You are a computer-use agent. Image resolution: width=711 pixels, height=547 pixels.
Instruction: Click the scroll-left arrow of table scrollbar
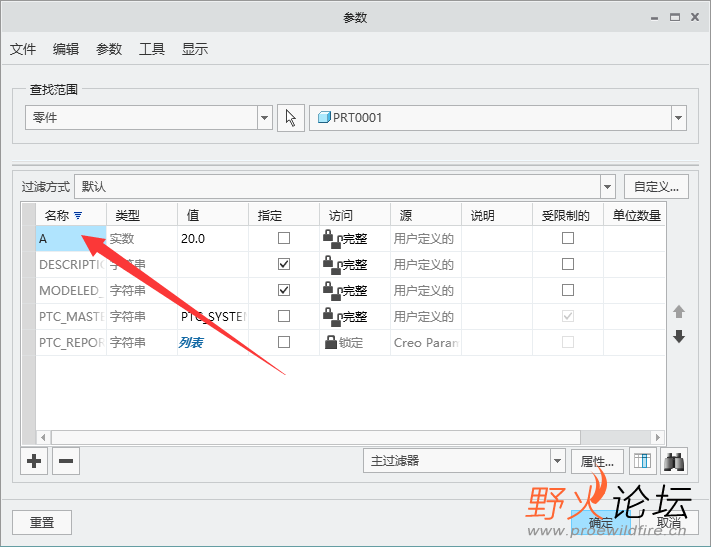(x=44, y=438)
